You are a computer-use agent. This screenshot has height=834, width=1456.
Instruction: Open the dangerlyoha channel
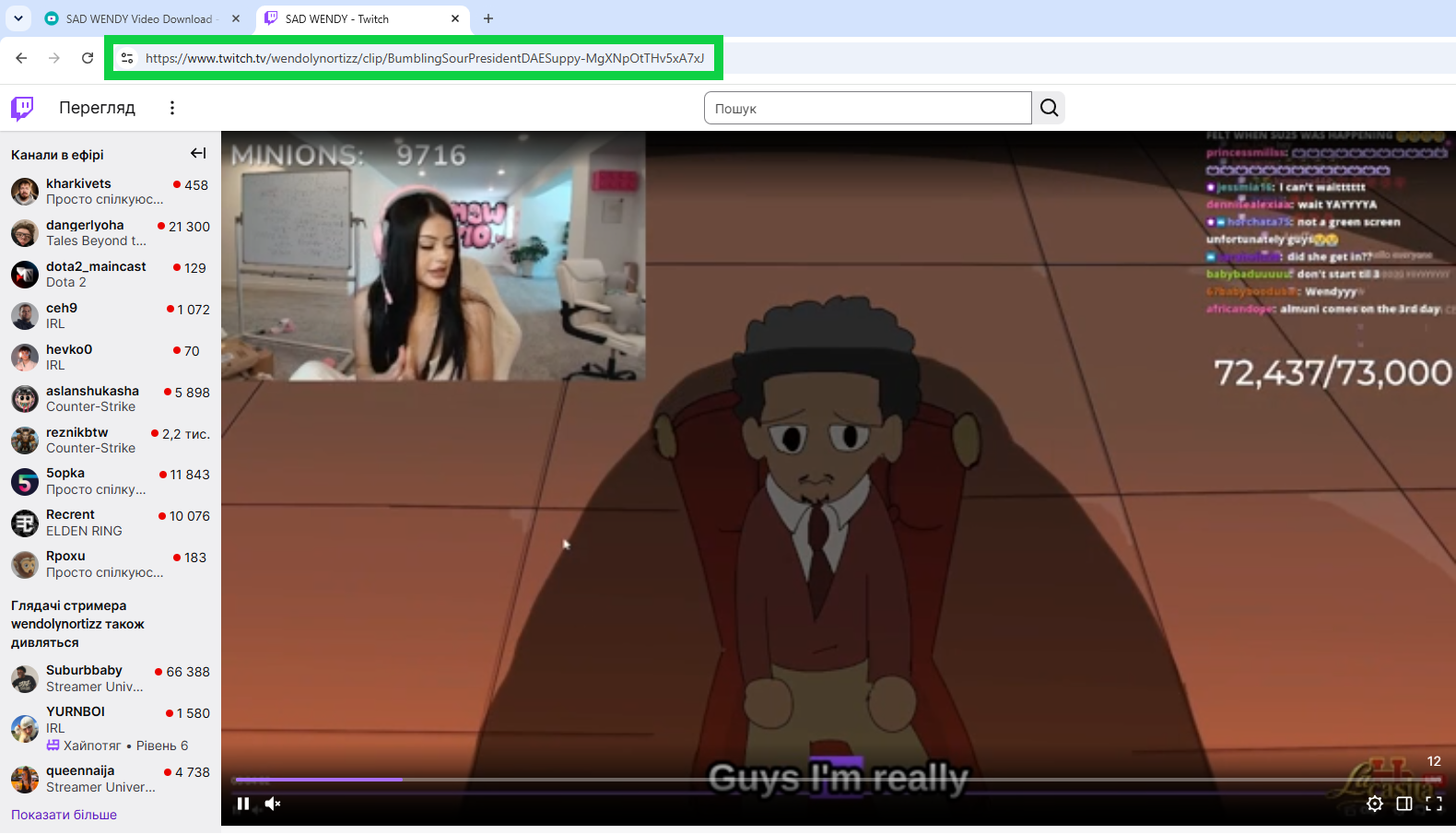click(111, 232)
